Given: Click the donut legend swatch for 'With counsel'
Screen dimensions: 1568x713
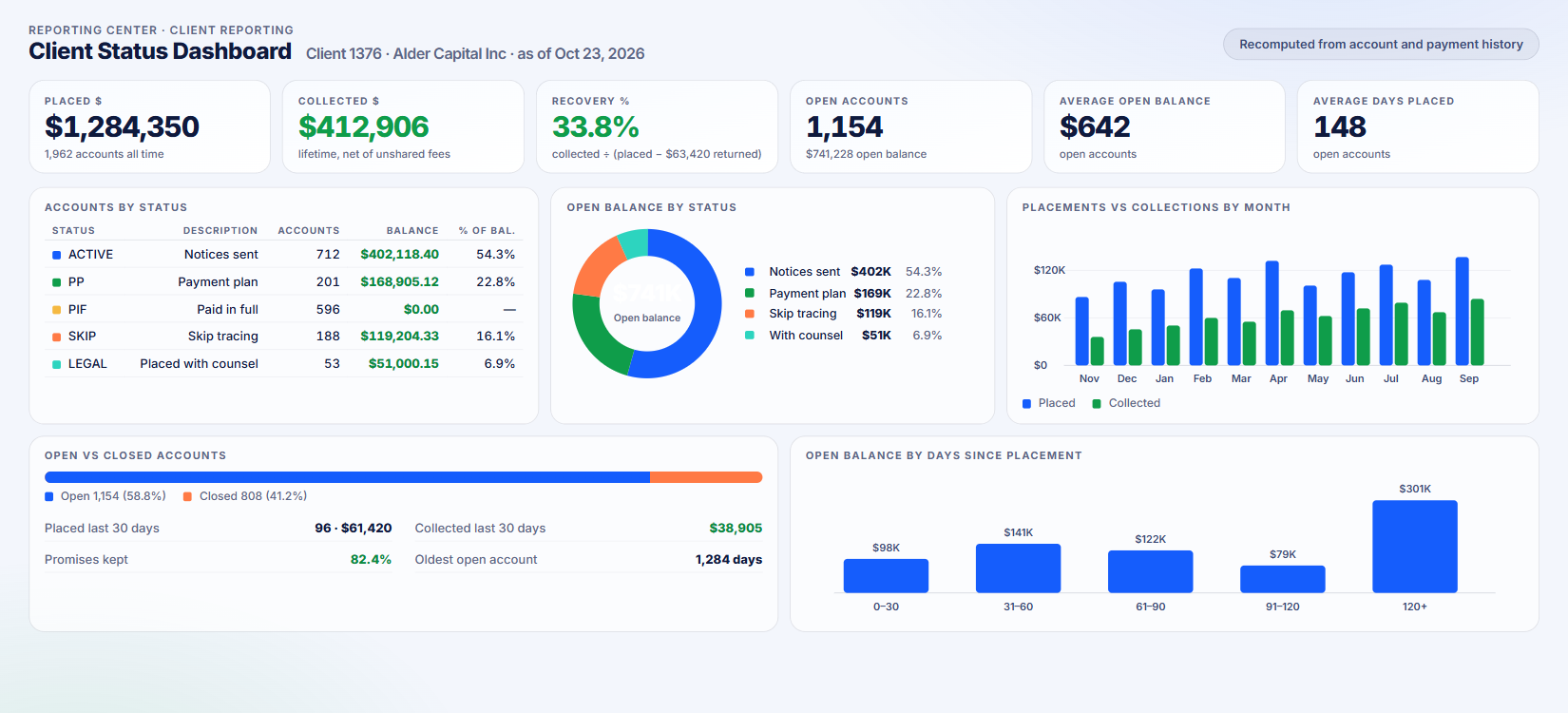Looking at the screenshot, I should [750, 336].
